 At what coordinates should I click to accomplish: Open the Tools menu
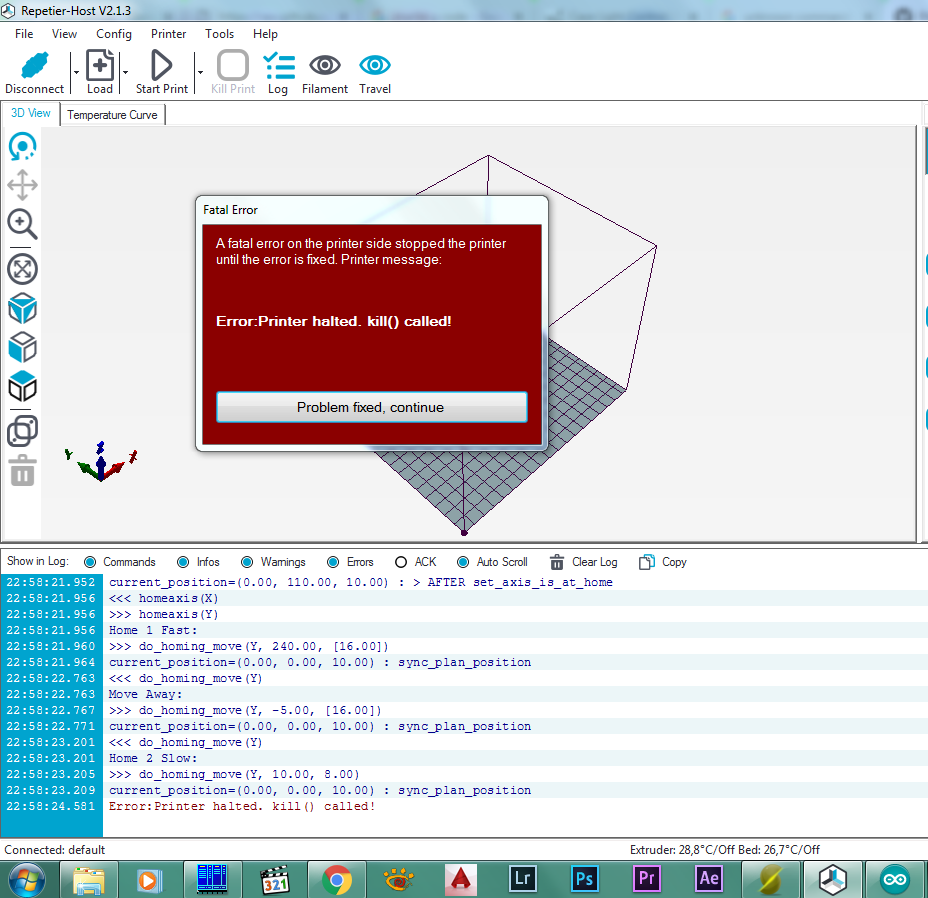220,34
